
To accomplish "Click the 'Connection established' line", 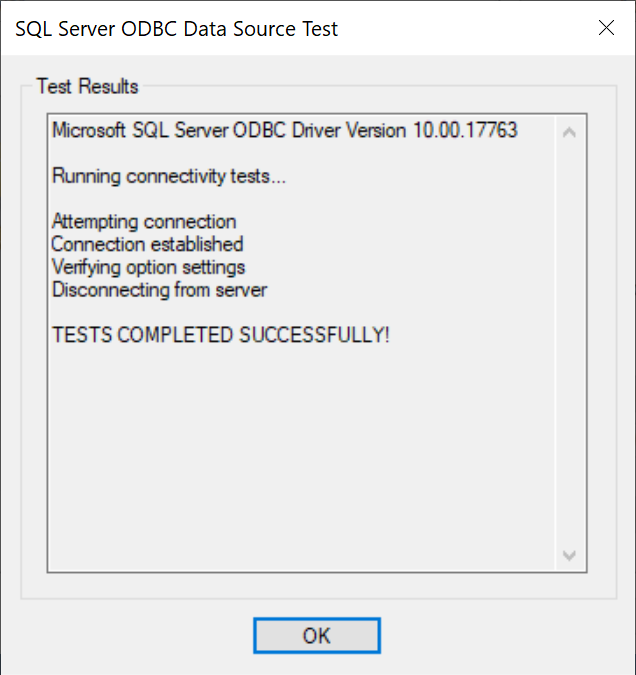I will pyautogui.click(x=147, y=244).
